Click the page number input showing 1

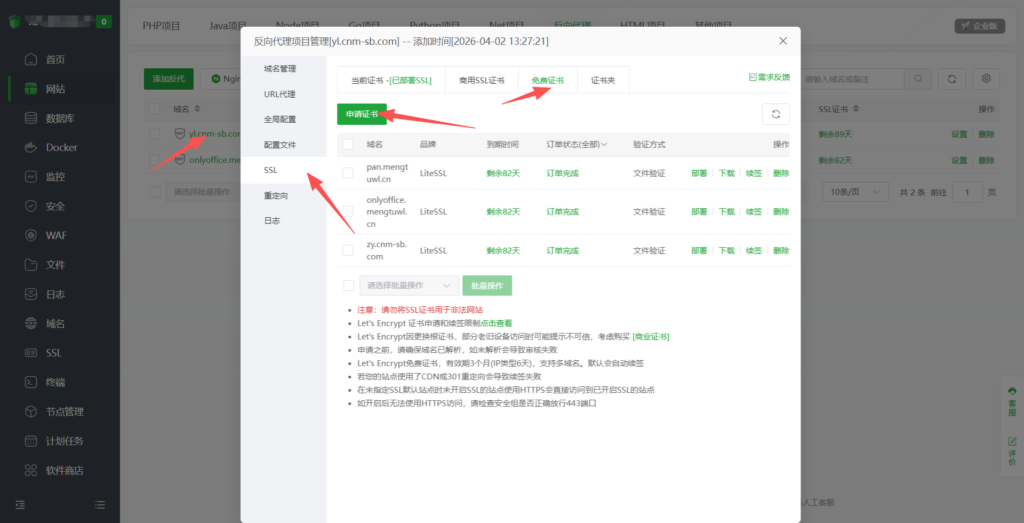tap(967, 192)
